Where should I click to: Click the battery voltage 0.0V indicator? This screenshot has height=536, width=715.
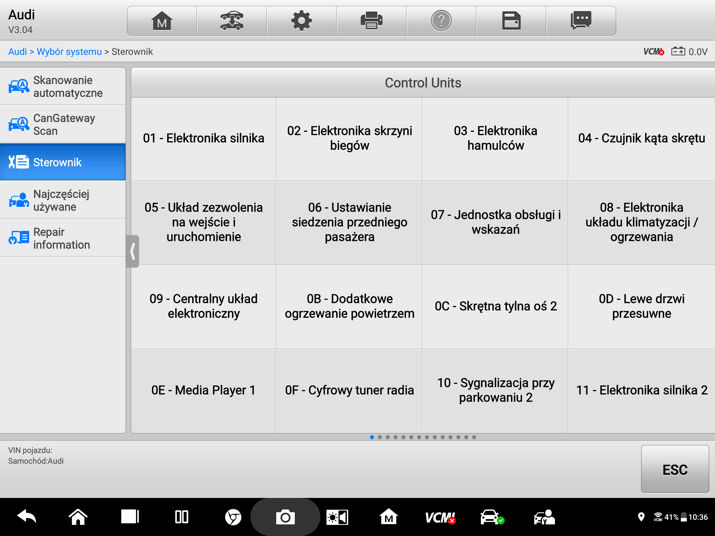pos(689,52)
